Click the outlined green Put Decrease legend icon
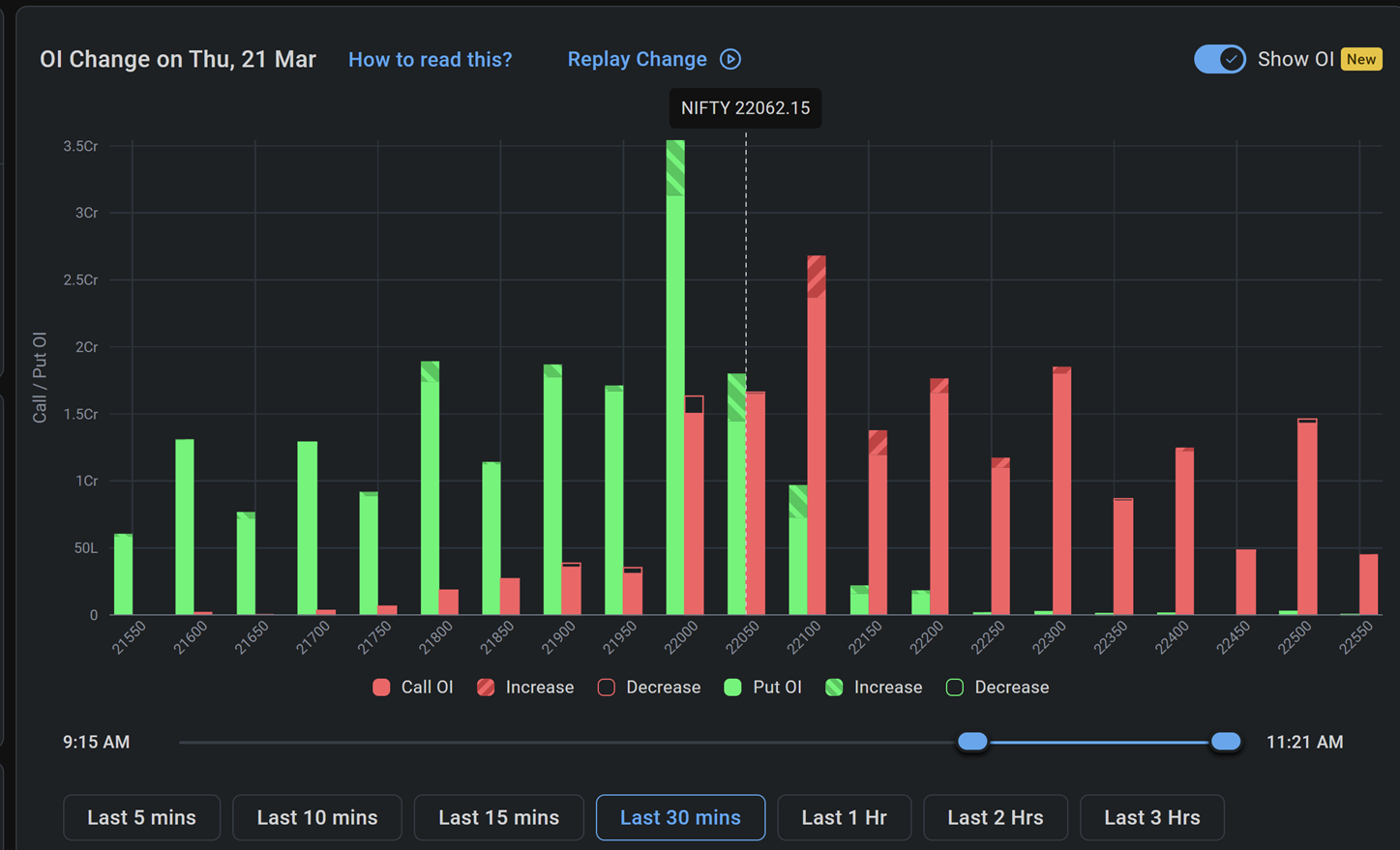Viewport: 1400px width, 850px height. tap(955, 688)
